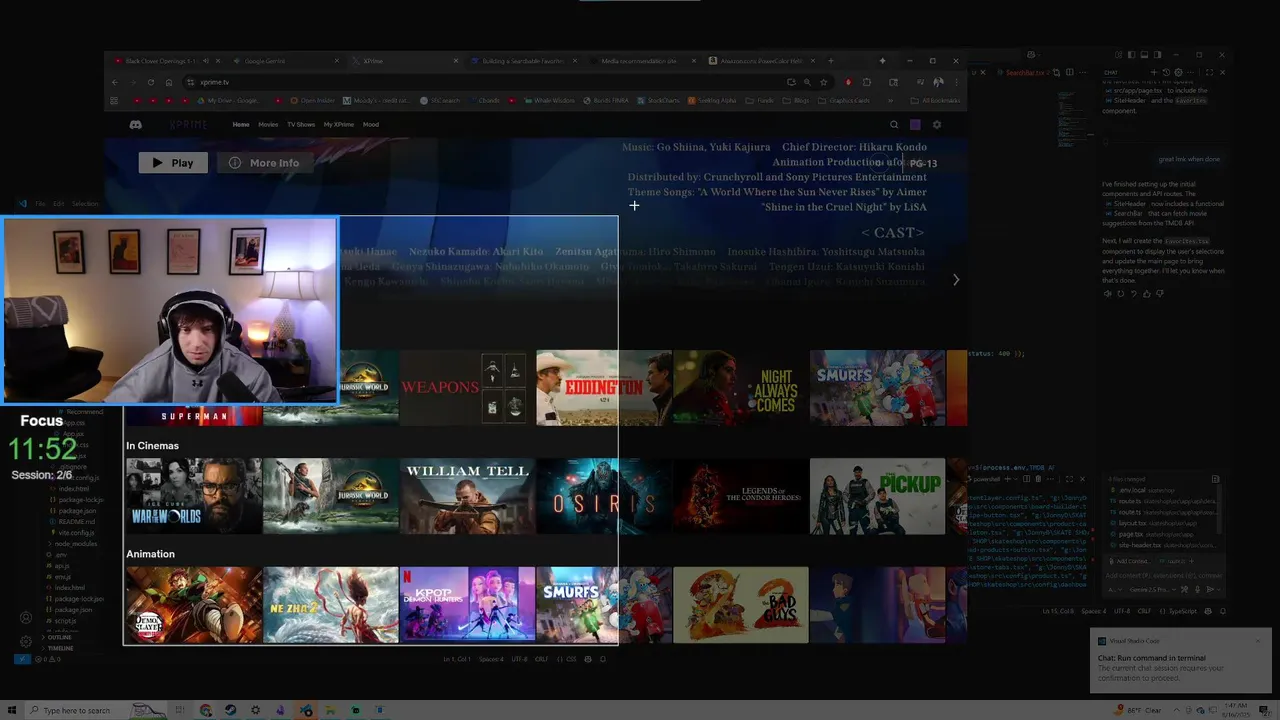Open XPrime search magnifier icon
1280x720 pixels.
point(894,125)
